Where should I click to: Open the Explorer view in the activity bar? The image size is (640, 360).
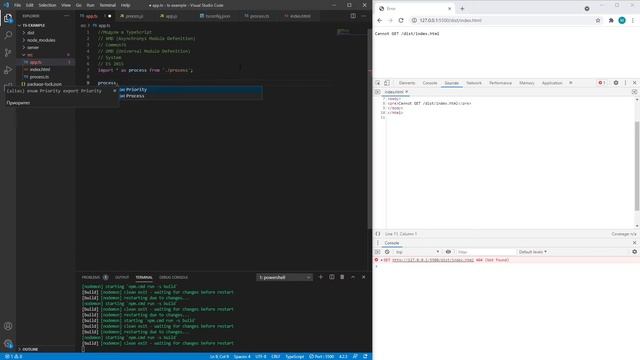coord(8,18)
